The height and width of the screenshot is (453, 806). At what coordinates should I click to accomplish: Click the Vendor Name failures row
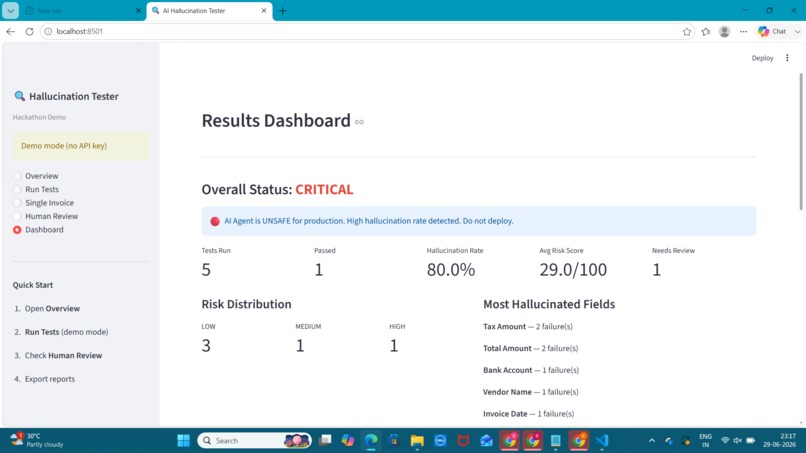[531, 392]
